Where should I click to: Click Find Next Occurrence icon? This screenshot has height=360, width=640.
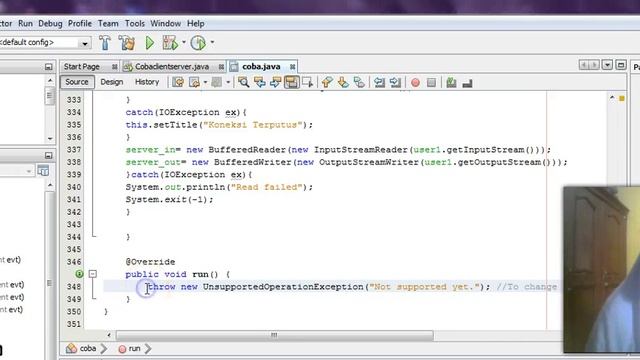tap(276, 82)
